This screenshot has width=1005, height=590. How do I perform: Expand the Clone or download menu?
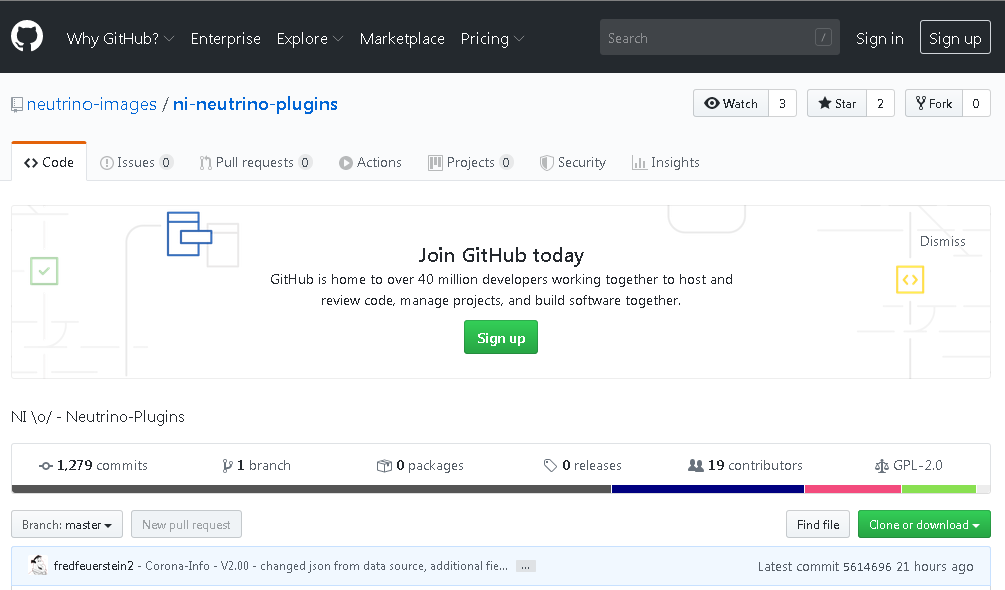click(923, 525)
